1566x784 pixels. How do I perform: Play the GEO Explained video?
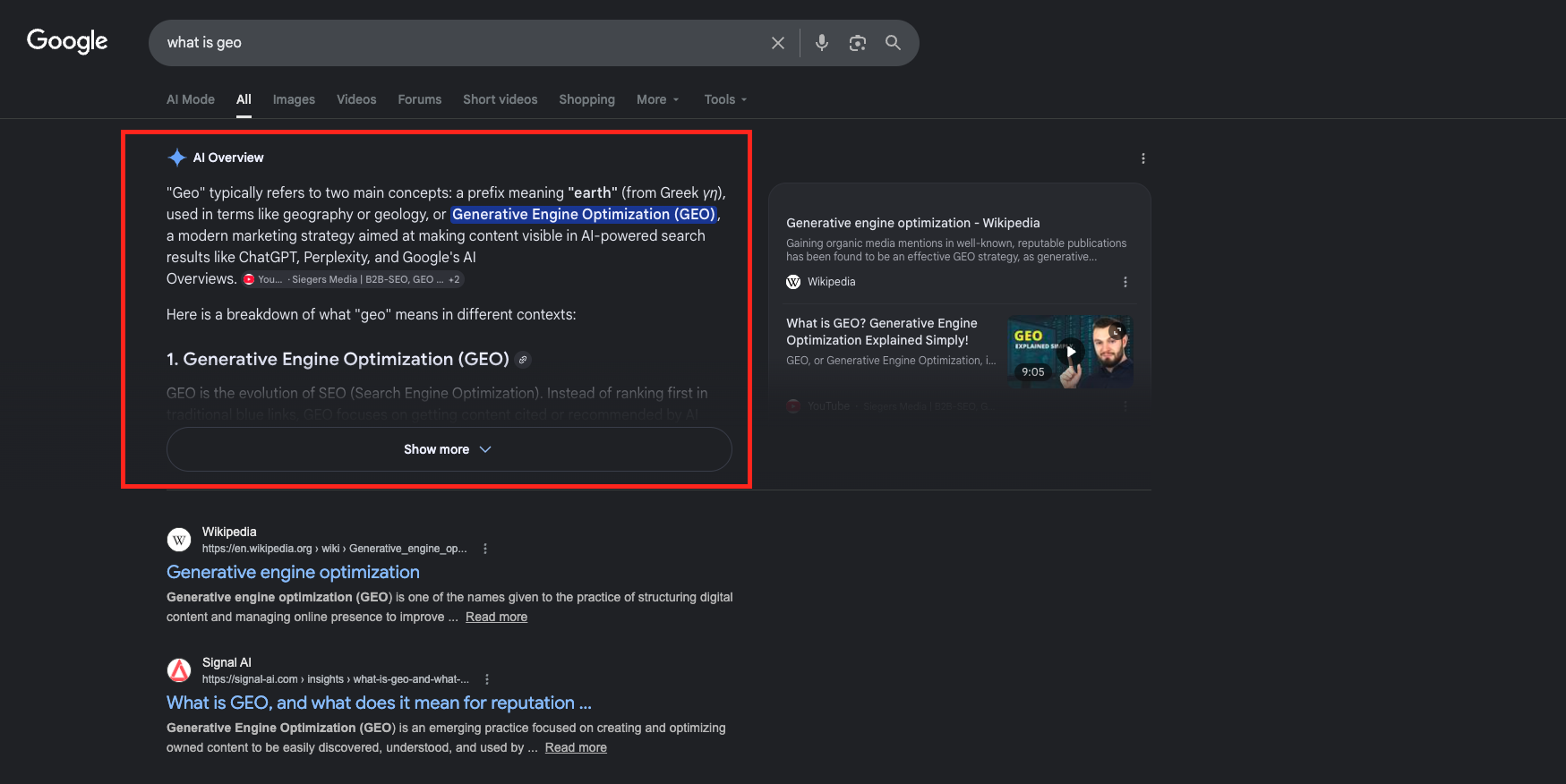(1071, 352)
